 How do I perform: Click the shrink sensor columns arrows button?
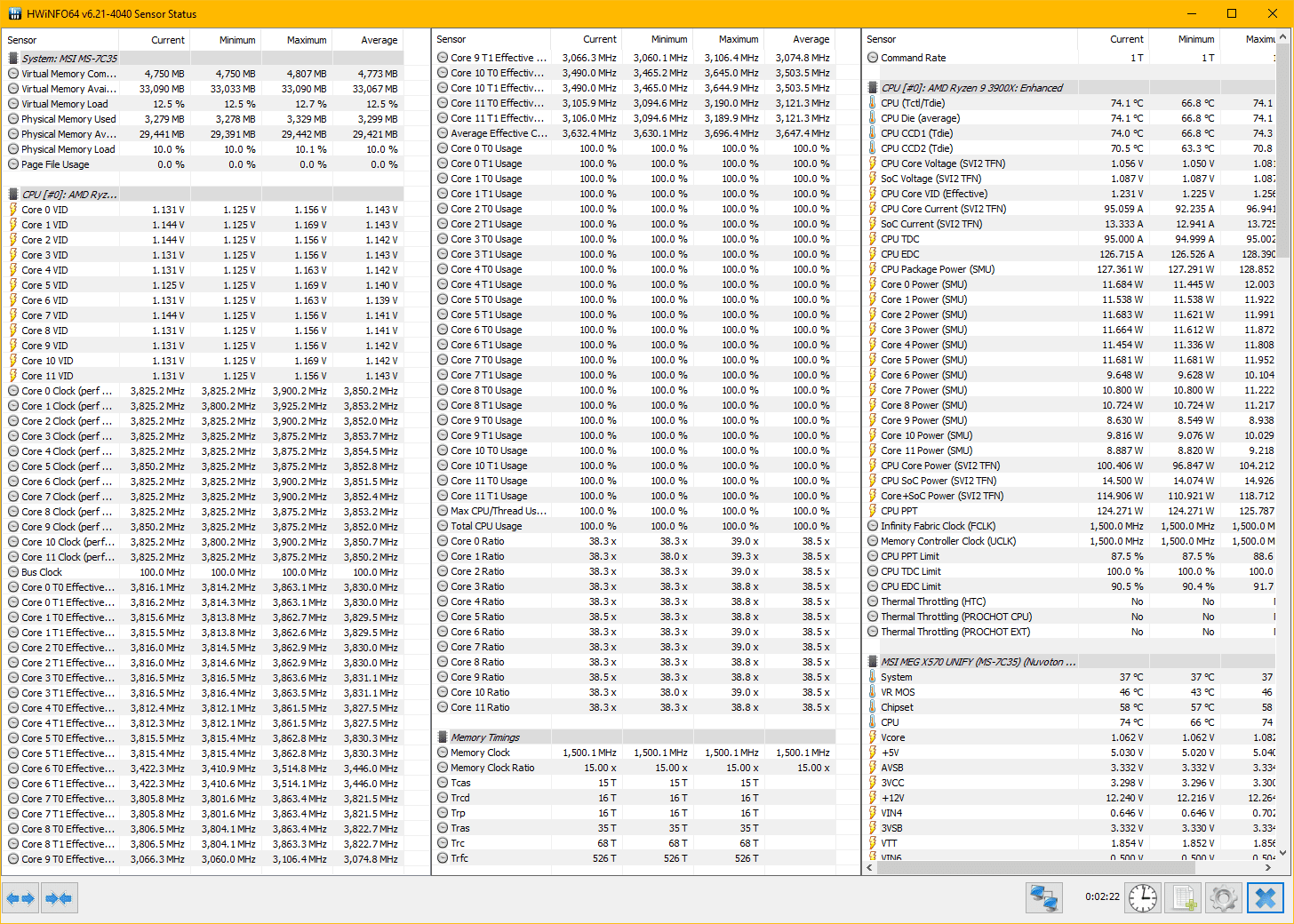(x=59, y=898)
